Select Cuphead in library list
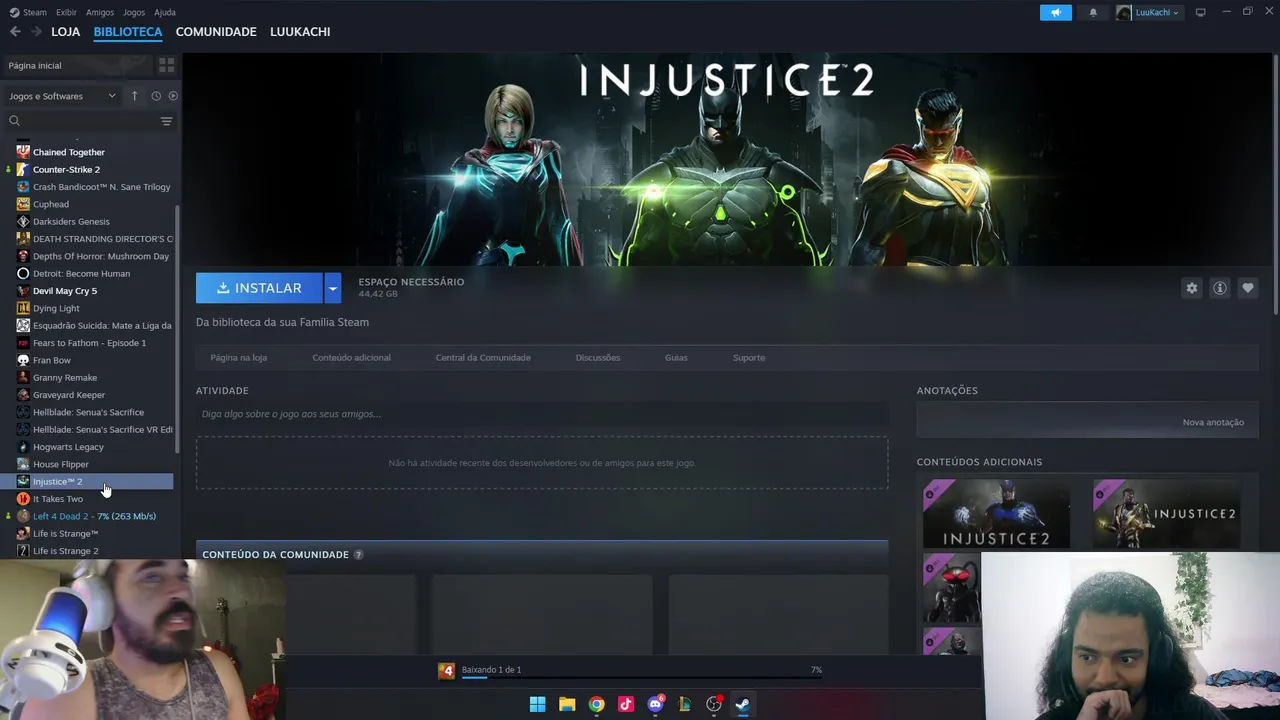 51,204
